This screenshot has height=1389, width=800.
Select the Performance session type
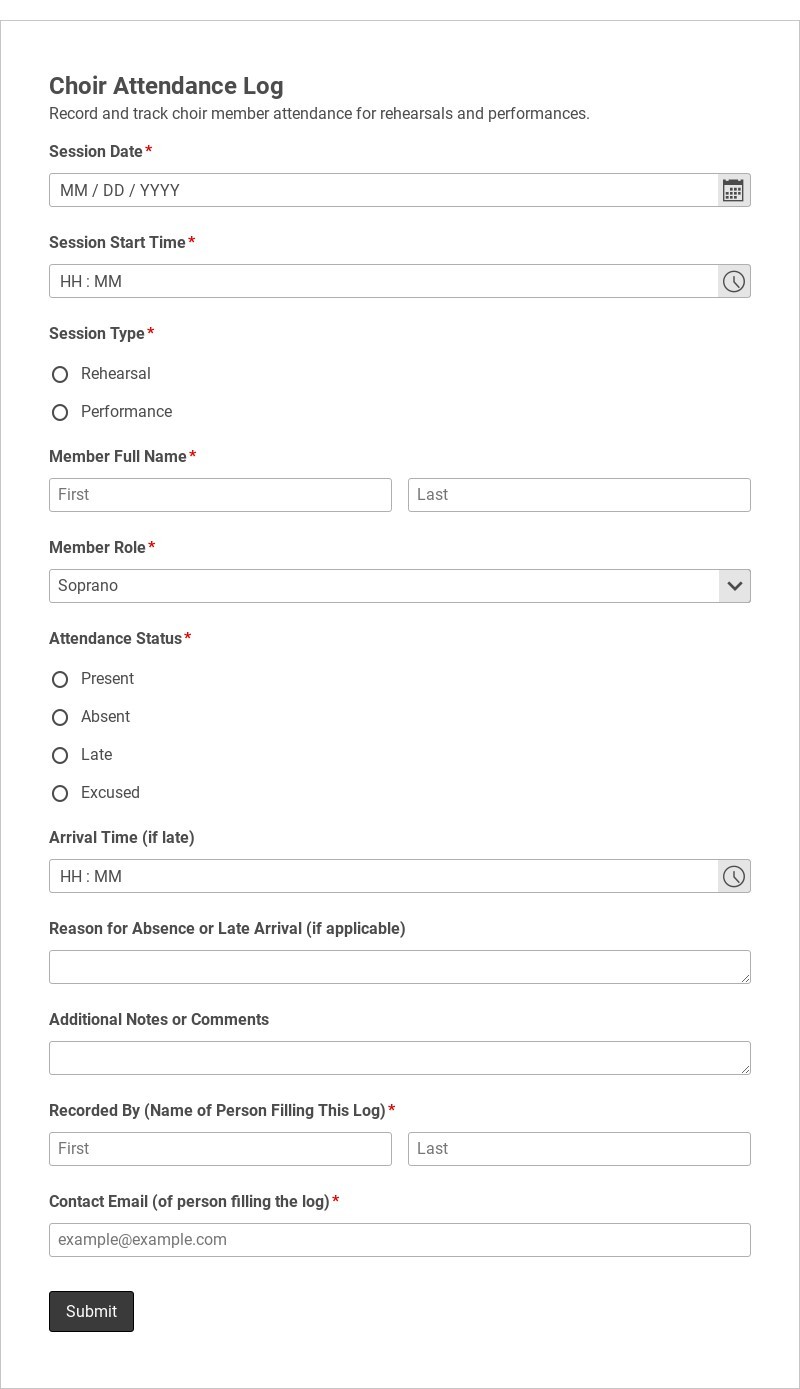[x=60, y=412]
